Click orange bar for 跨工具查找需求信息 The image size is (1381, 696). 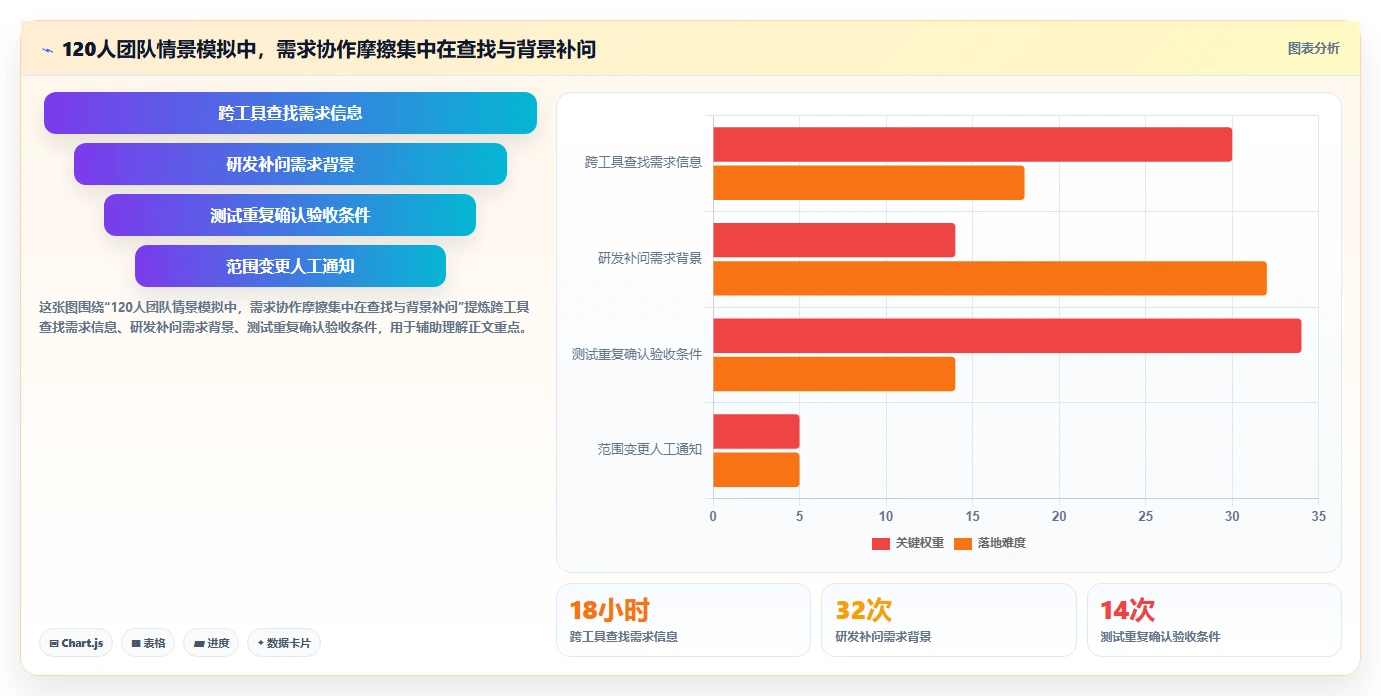tap(868, 183)
